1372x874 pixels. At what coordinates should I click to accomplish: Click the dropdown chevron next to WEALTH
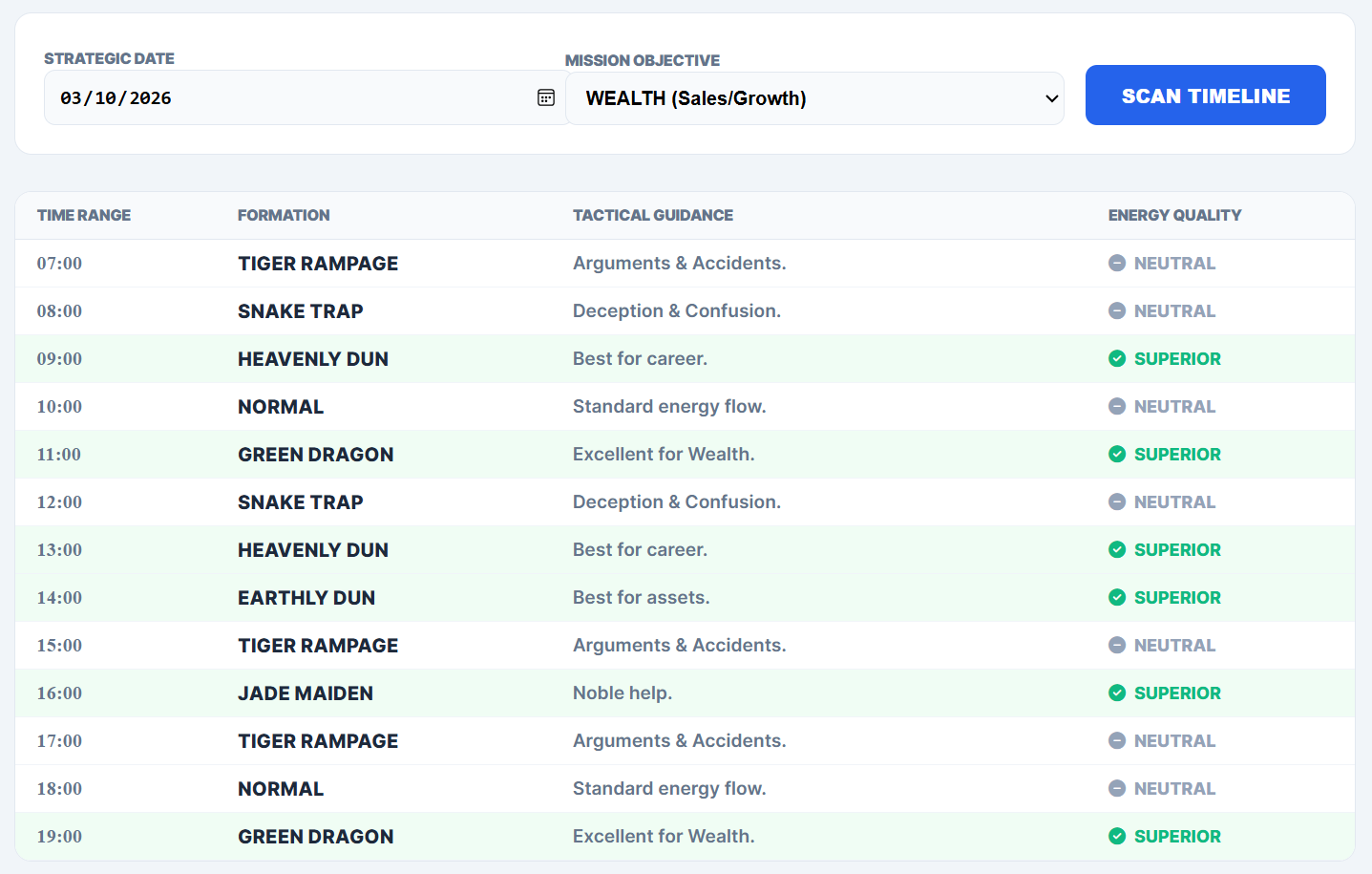point(1051,98)
